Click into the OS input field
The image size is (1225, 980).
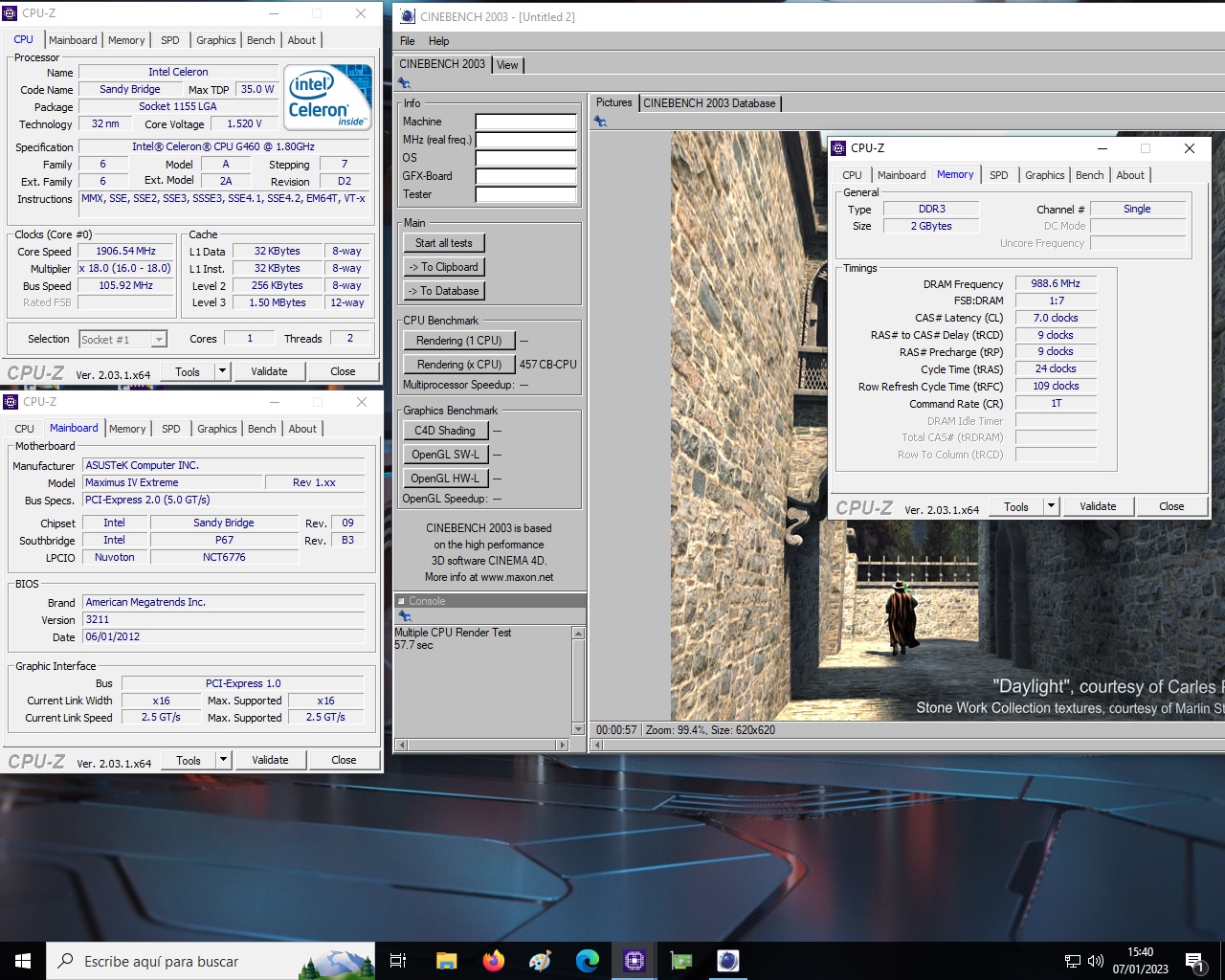tap(526, 158)
